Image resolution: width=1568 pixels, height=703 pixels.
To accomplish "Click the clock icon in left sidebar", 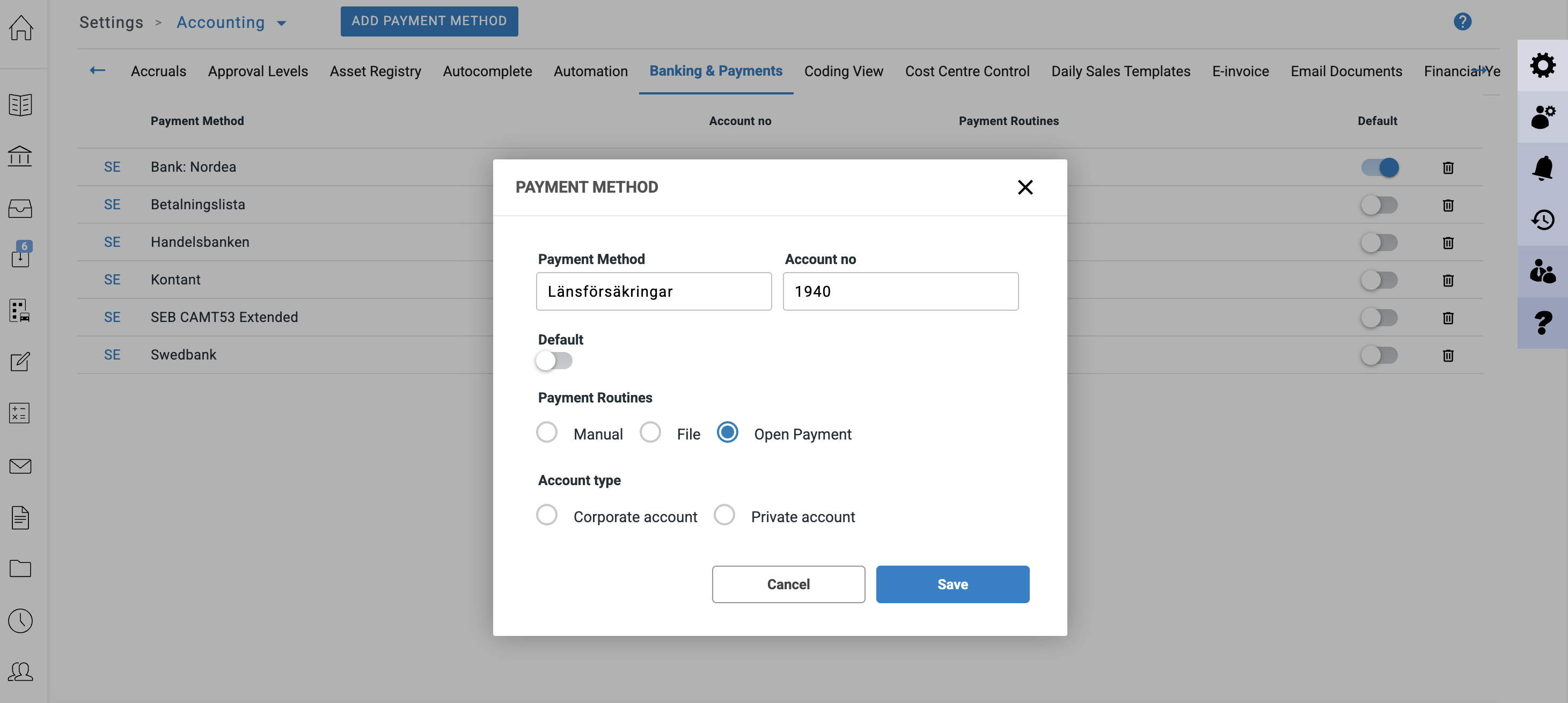I will click(x=20, y=620).
